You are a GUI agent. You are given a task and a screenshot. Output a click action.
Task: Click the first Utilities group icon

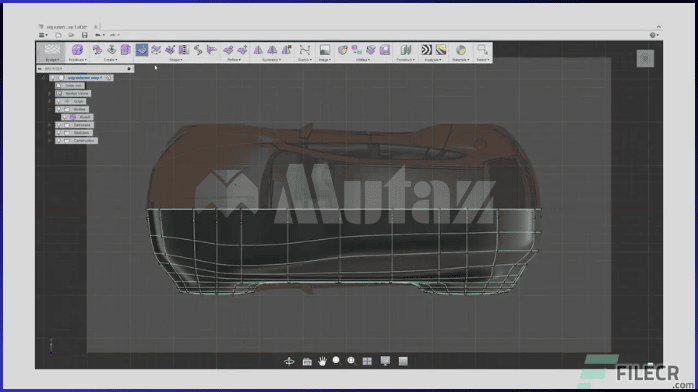[x=342, y=50]
